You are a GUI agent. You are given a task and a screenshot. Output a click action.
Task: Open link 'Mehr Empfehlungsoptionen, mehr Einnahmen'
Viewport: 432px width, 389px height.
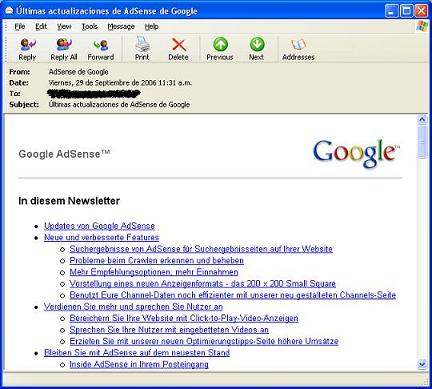coord(154,272)
